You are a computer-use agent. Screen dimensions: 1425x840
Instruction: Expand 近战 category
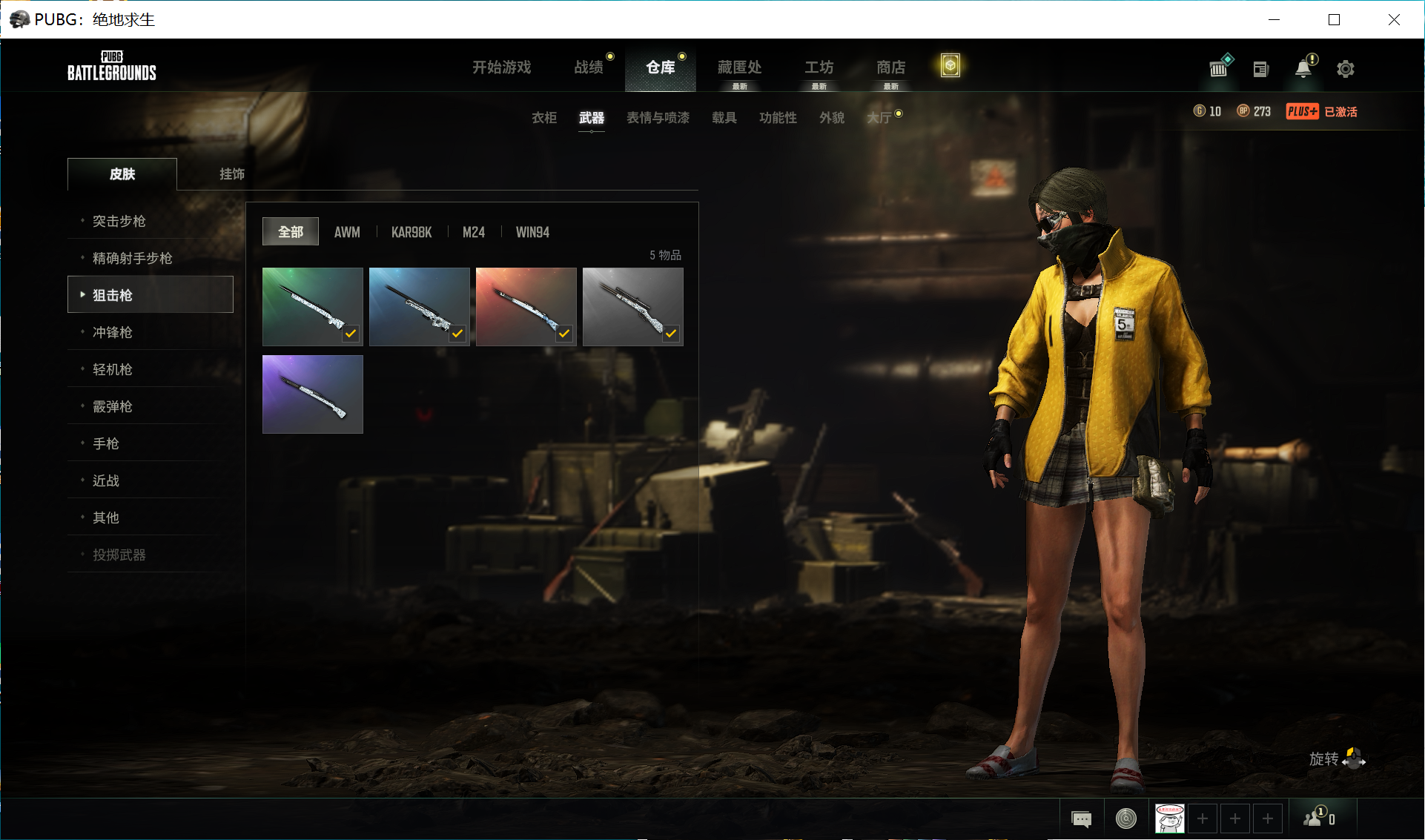(151, 480)
